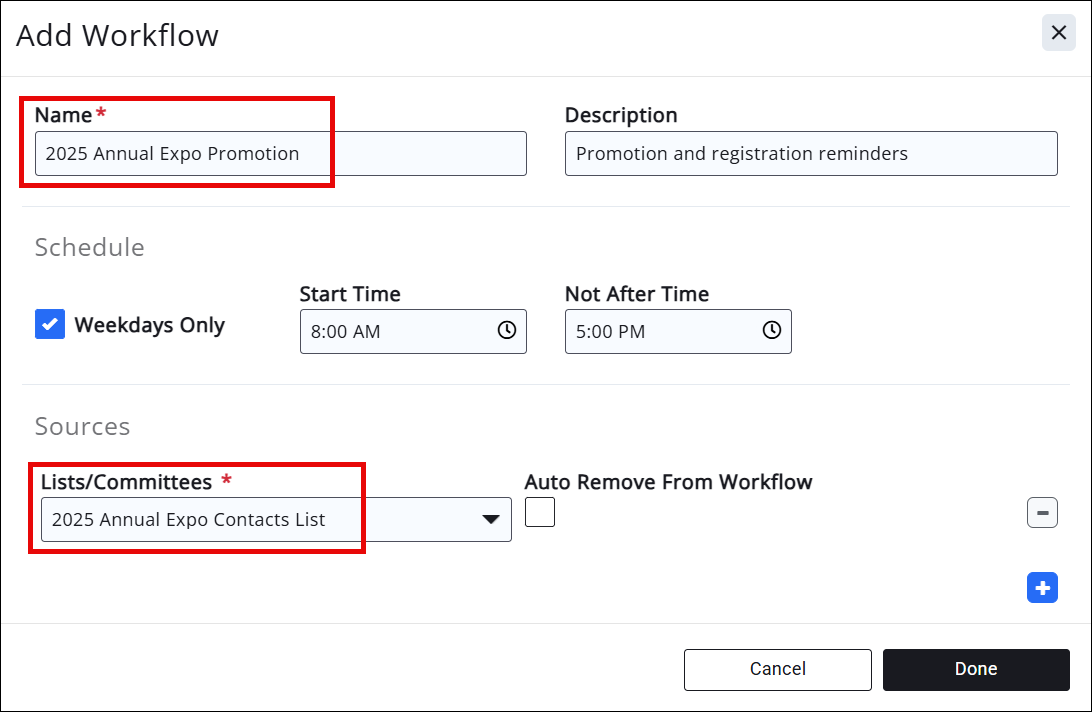Click the Lists/Committees field label
Image resolution: width=1092 pixels, height=712 pixels.
tap(126, 482)
